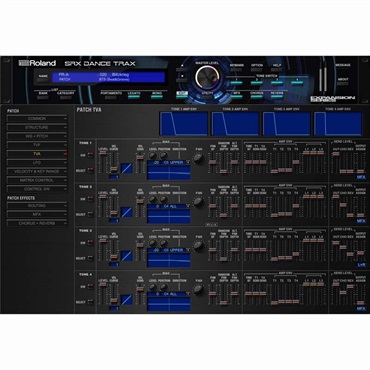The width and height of the screenshot is (370, 370).
Task: Toggle the Portamento switch
Action: pyautogui.click(x=111, y=97)
